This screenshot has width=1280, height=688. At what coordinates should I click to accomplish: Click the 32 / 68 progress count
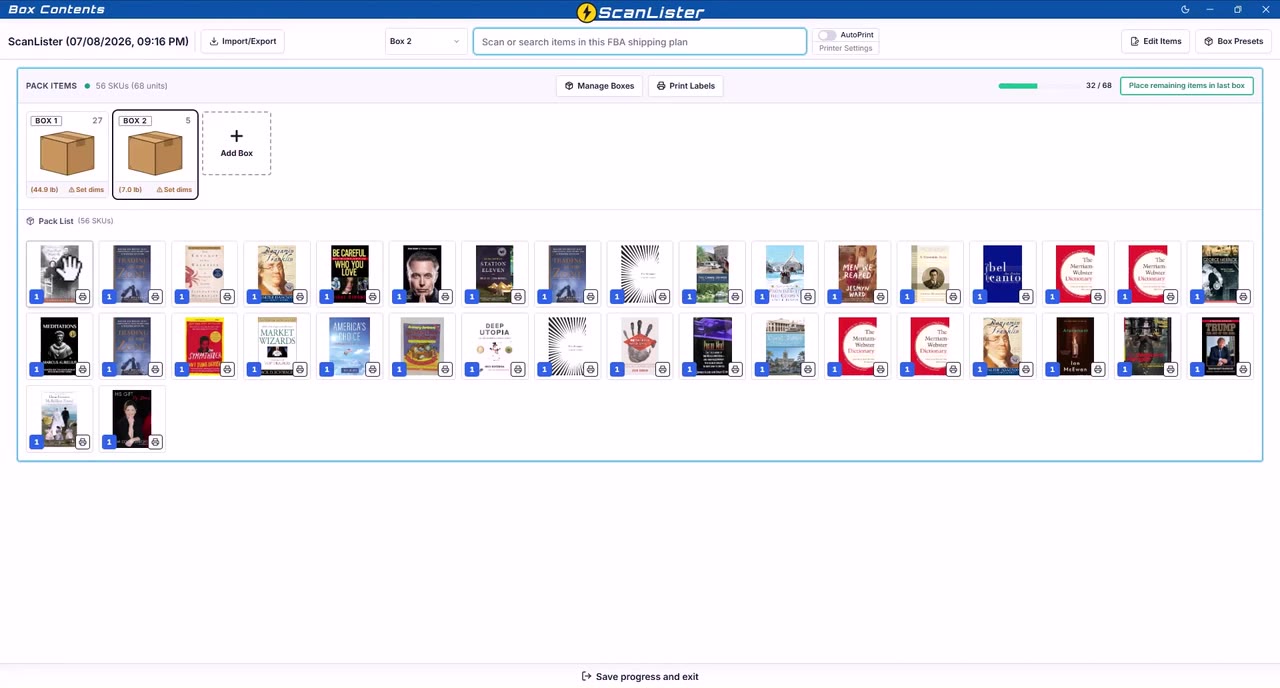pos(1099,86)
